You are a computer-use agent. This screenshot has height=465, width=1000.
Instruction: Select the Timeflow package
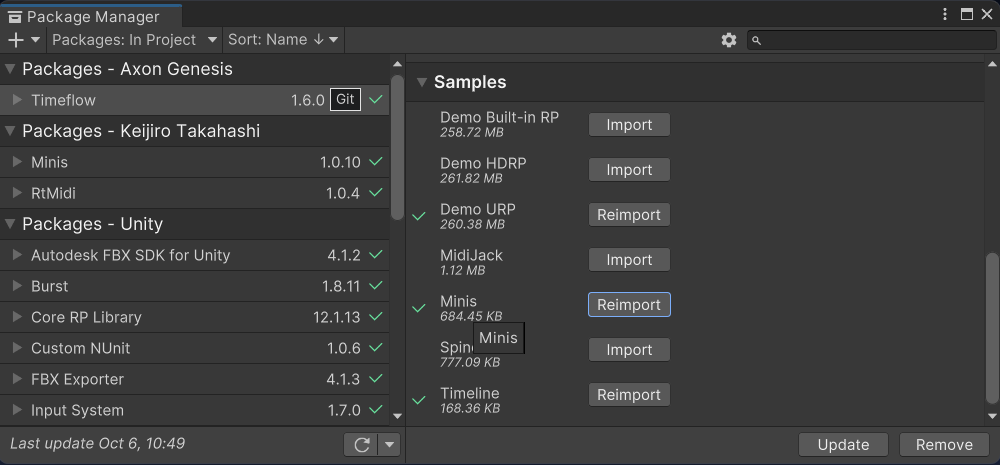[x=195, y=100]
